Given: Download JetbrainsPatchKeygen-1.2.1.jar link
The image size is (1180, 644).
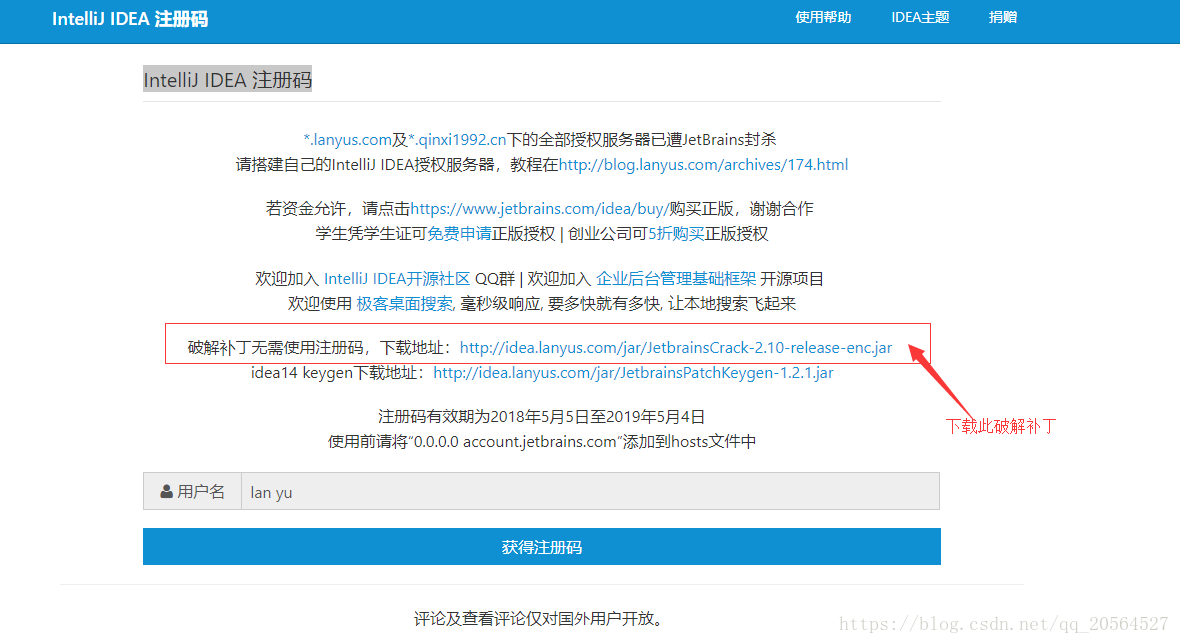Looking at the screenshot, I should click(633, 372).
